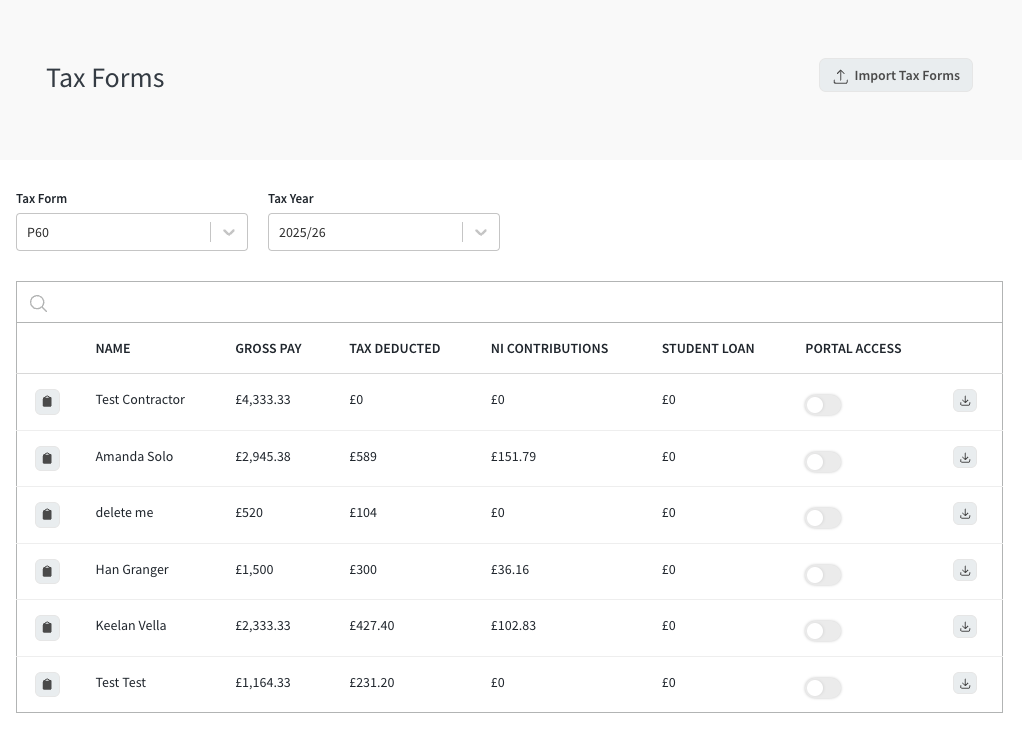Toggle portal access for Test Test
Image resolution: width=1022 pixels, height=756 pixels.
[x=823, y=688]
